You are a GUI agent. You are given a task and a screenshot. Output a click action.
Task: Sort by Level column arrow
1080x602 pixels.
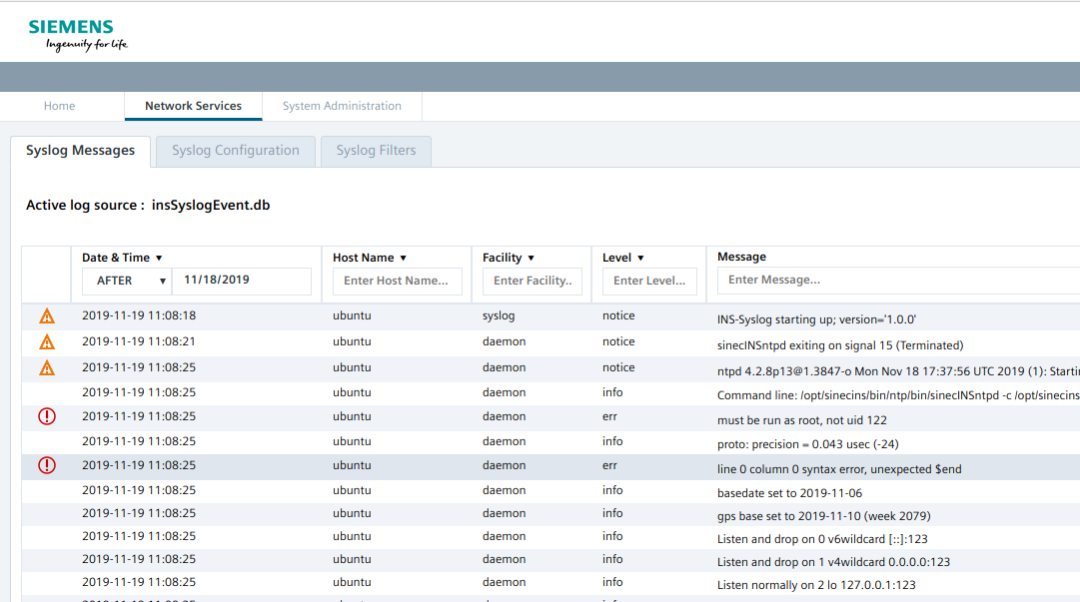point(640,258)
